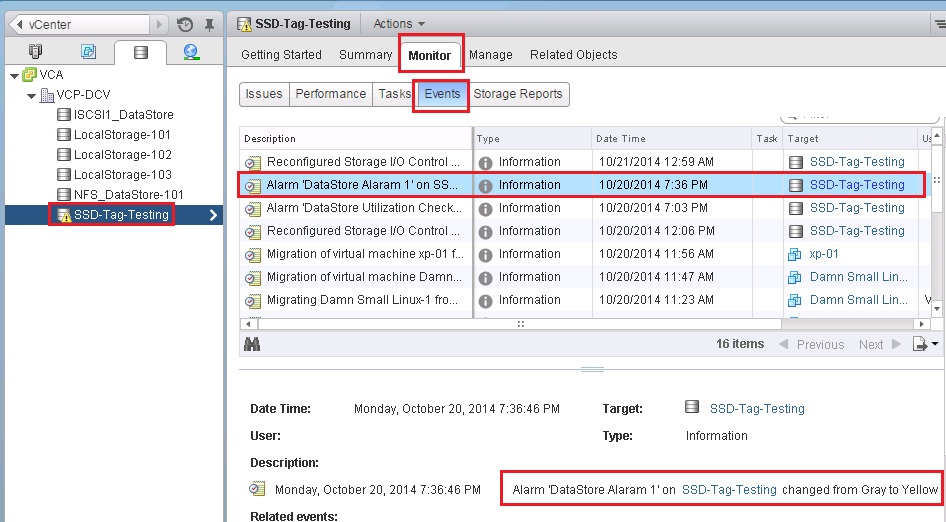Collapse the VCA tree node
This screenshot has width=946, height=522.
(14, 76)
